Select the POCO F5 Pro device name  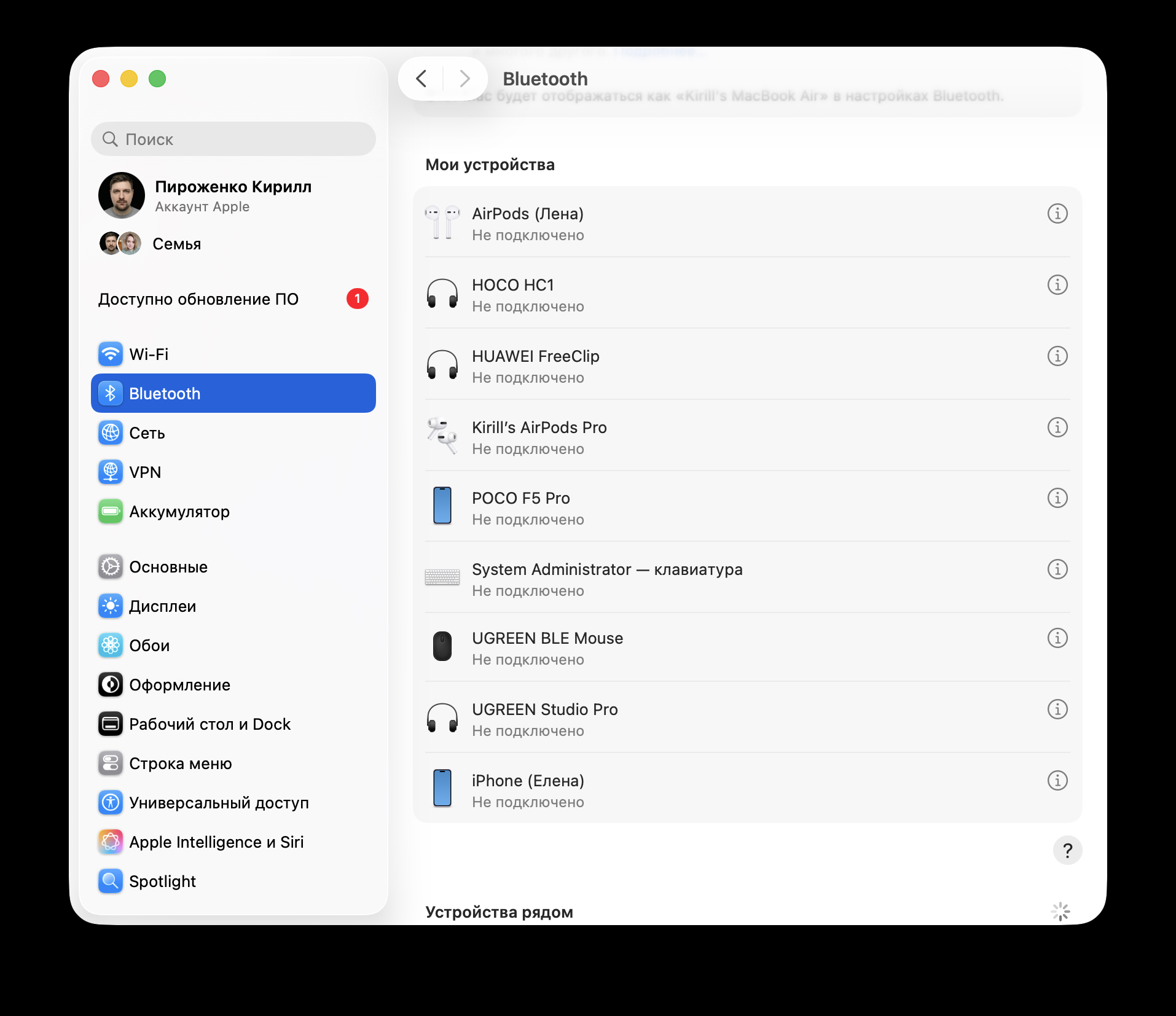point(521,498)
